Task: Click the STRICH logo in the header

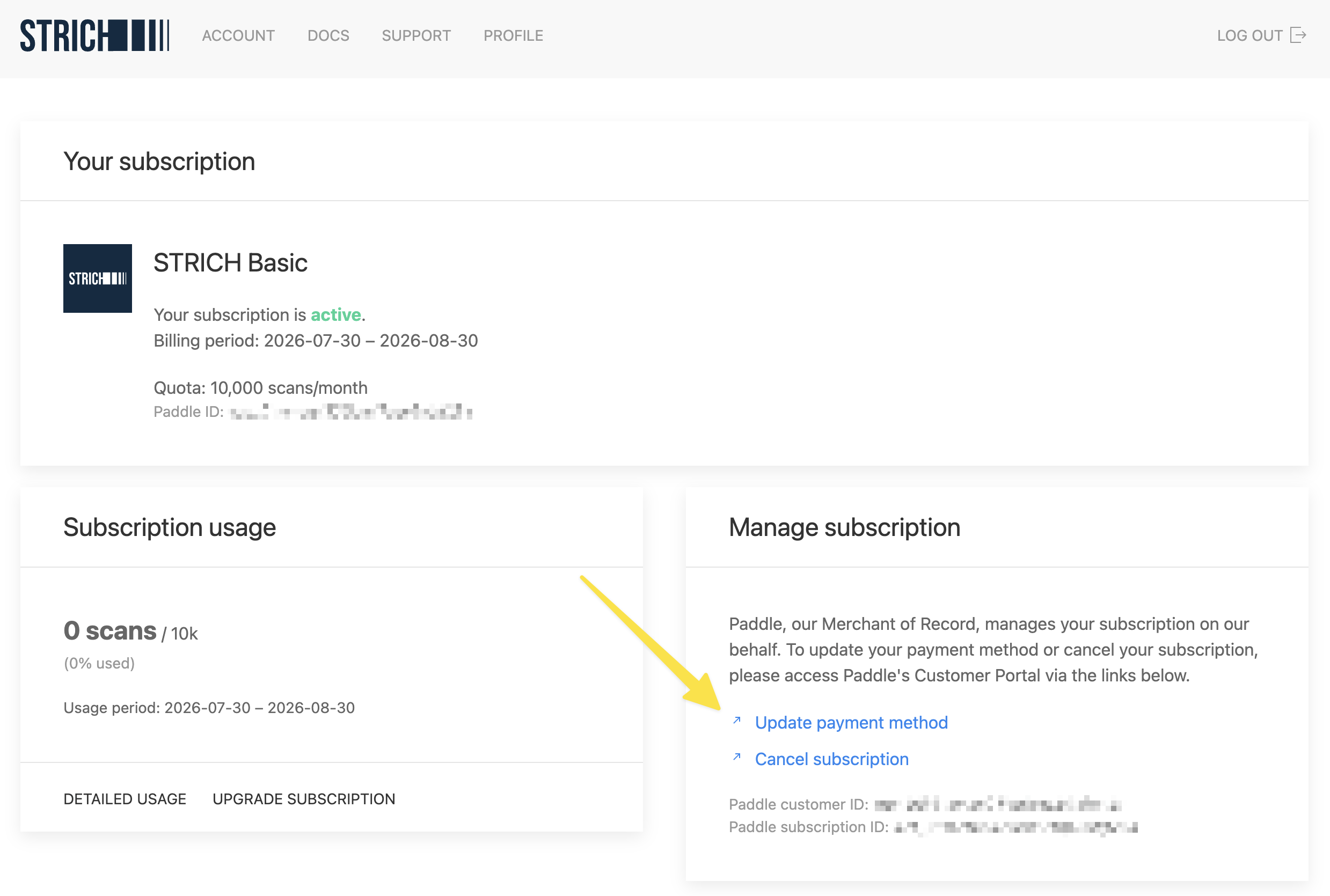Action: pyautogui.click(x=95, y=35)
